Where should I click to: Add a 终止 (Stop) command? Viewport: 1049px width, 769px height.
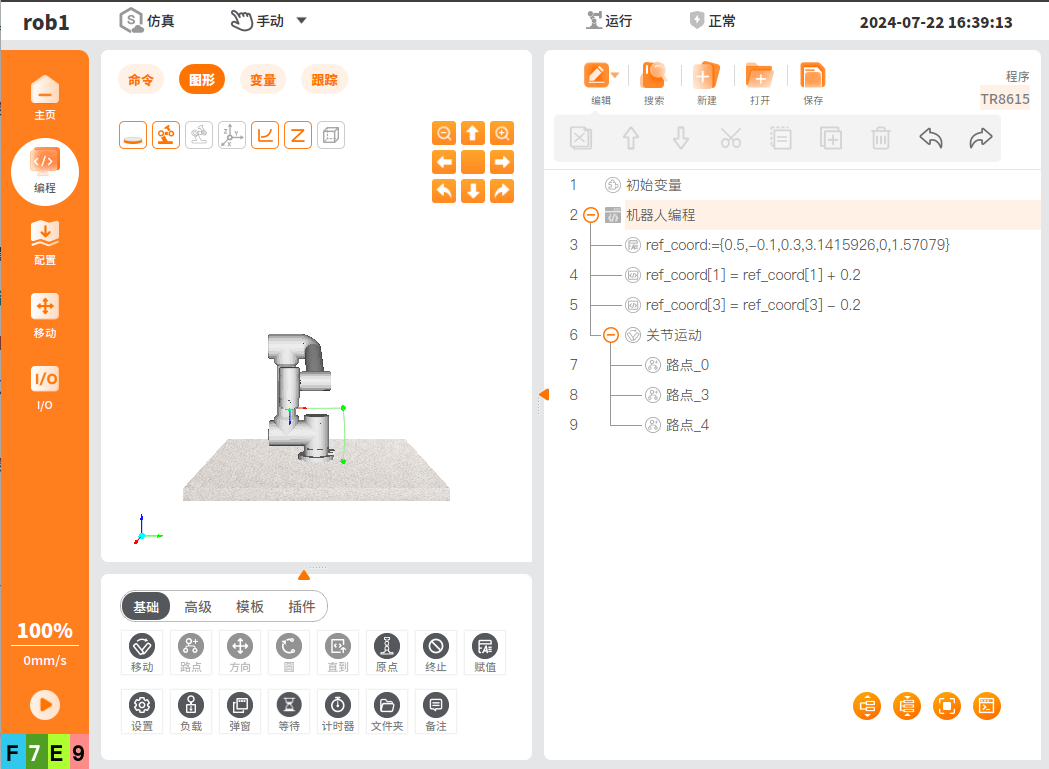point(435,652)
